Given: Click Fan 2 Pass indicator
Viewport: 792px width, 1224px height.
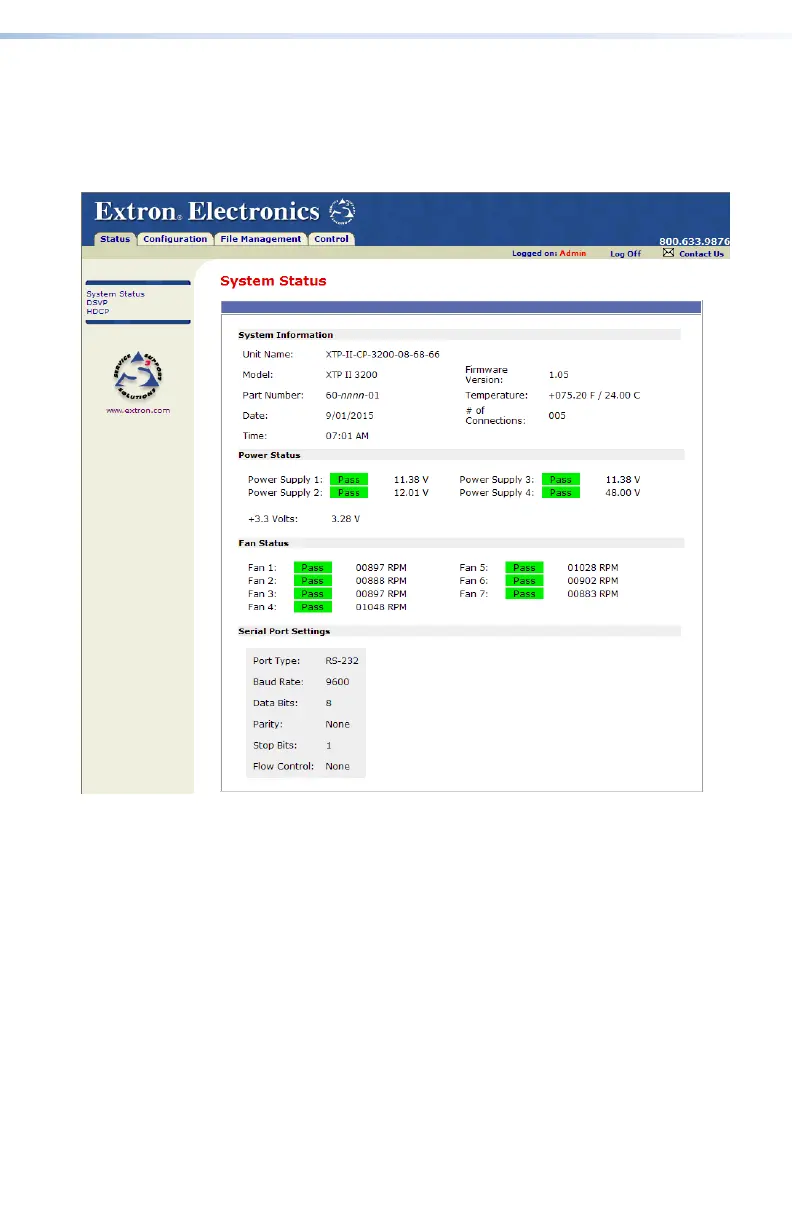Looking at the screenshot, I should point(312,581).
